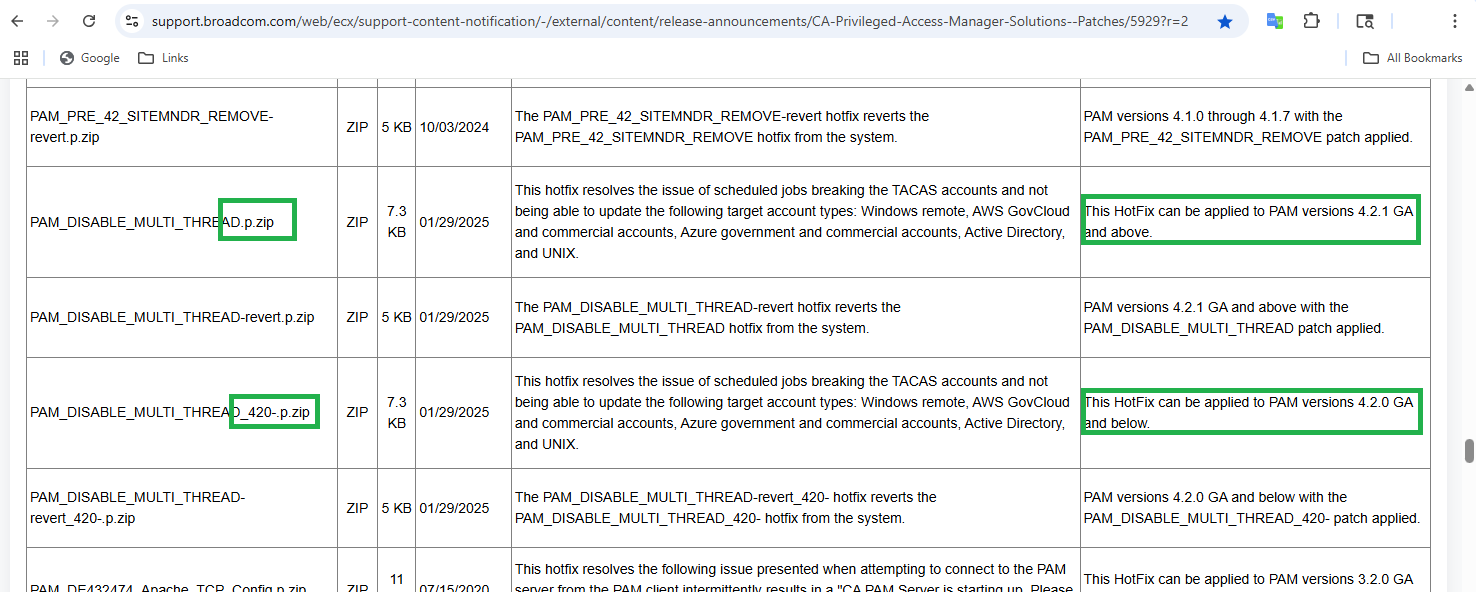Open the Google bookmark
This screenshot has height=592, width=1476.
[x=89, y=58]
